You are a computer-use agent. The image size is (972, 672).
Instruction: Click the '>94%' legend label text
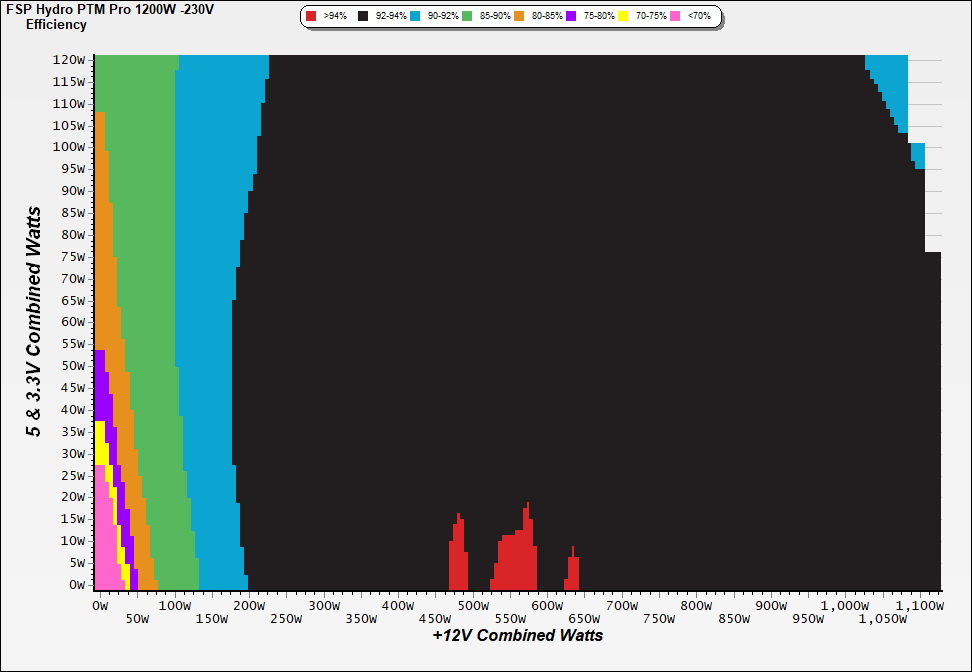click(335, 17)
